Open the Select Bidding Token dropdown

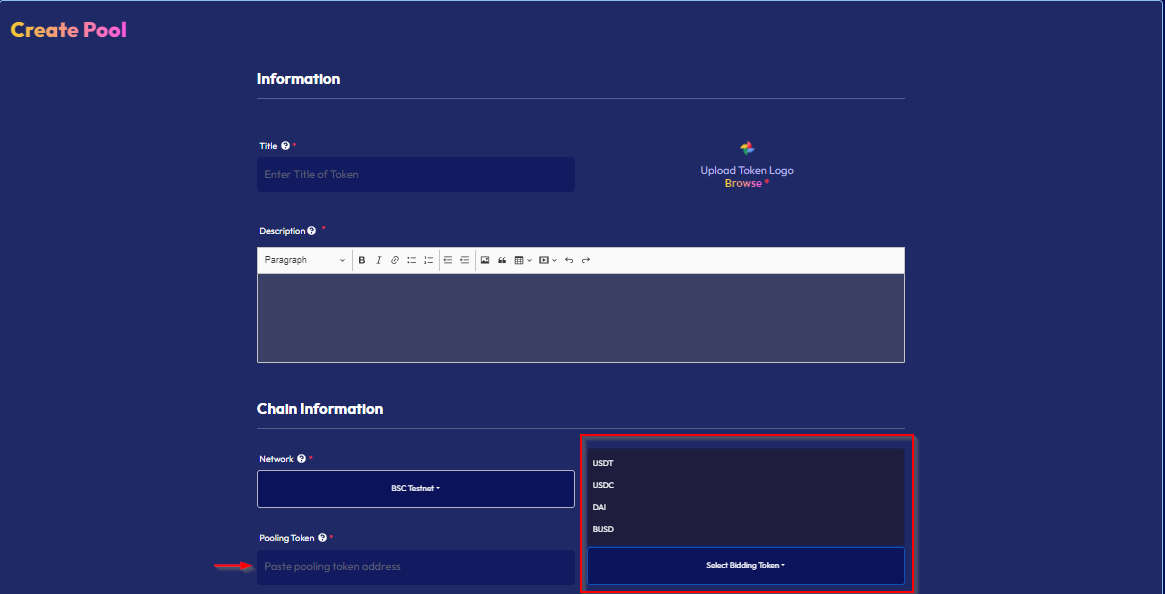[745, 566]
